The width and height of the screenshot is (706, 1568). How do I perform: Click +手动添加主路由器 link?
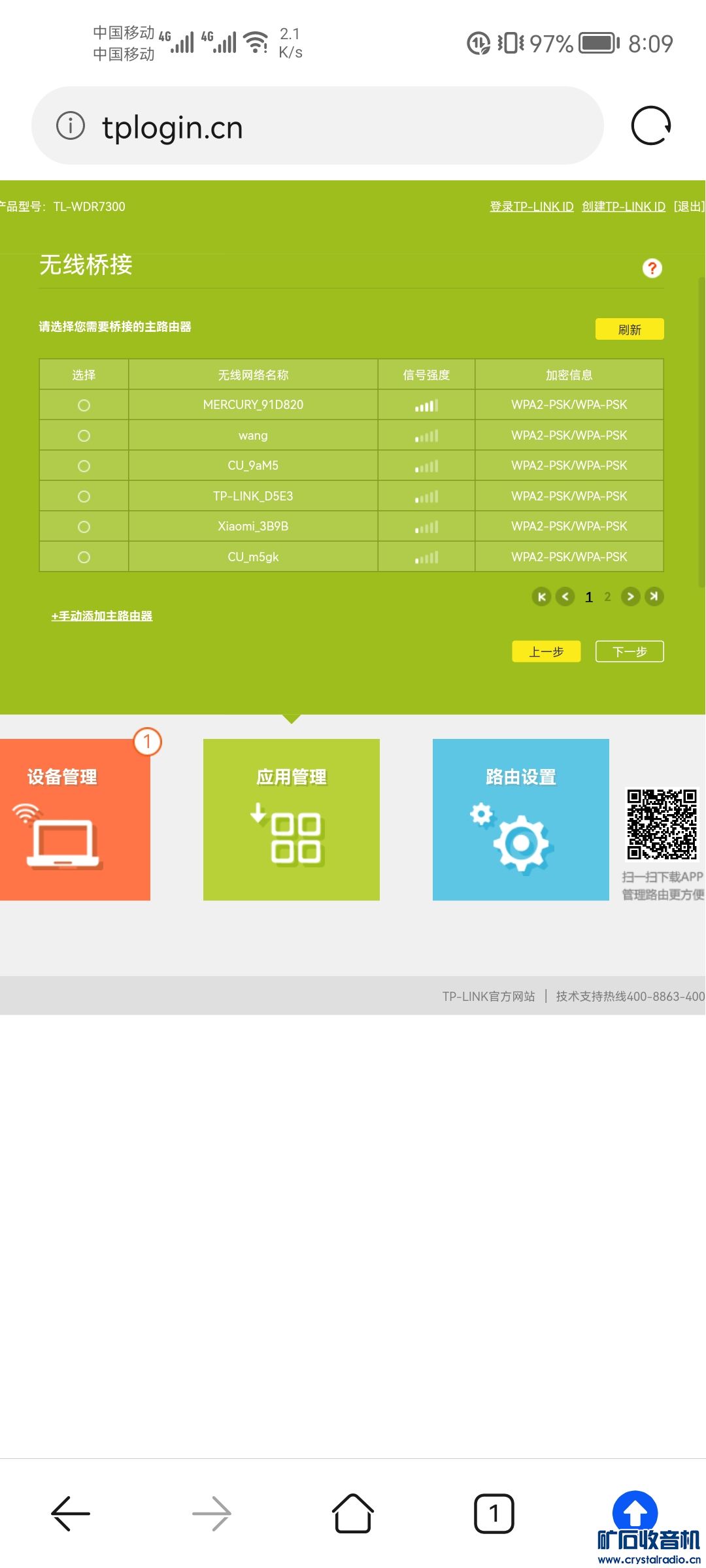[x=102, y=615]
